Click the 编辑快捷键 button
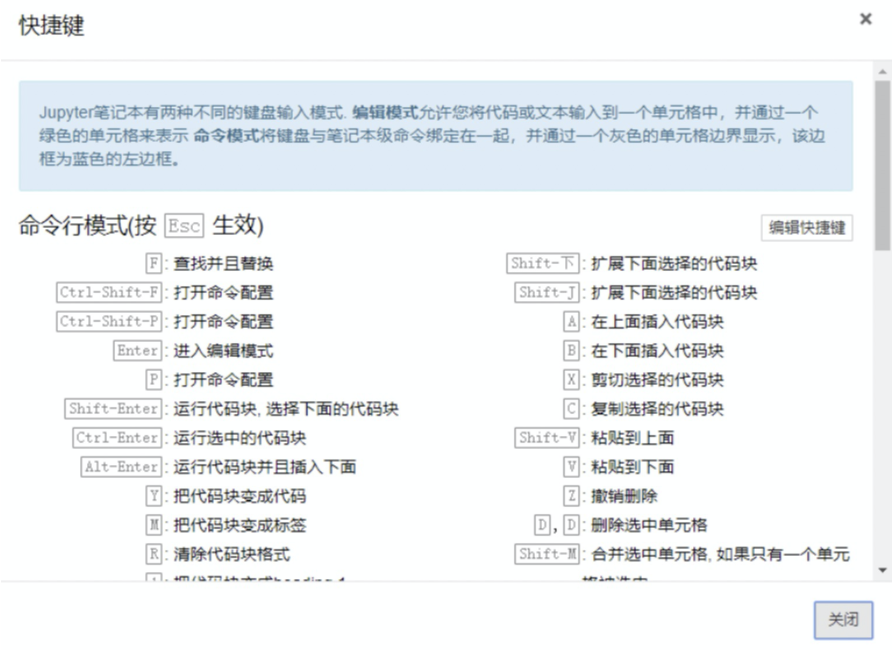Screen dimensions: 896x650 (x=807, y=228)
